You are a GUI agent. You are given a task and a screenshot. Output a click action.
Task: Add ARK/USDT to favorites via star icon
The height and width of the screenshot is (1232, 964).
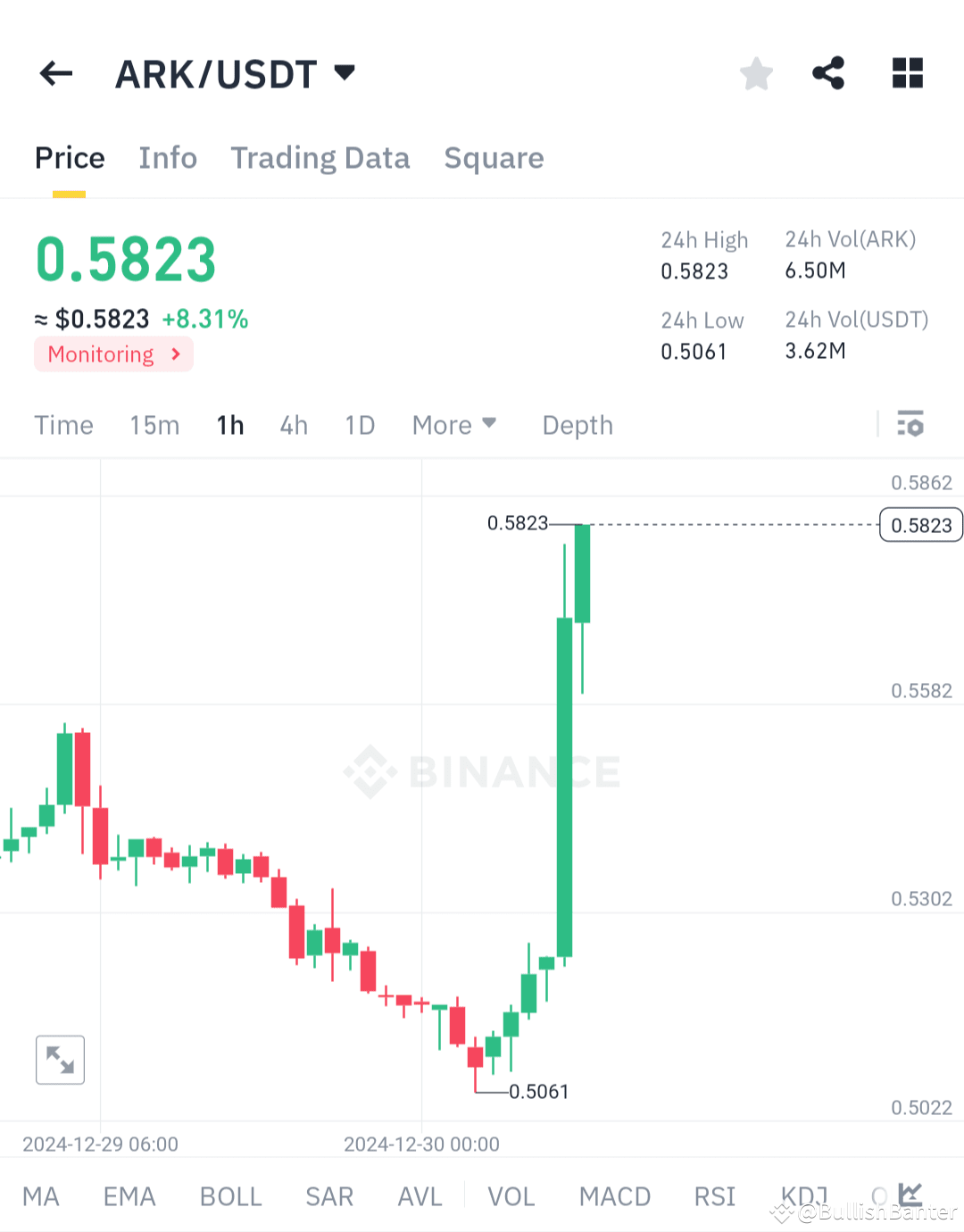(x=756, y=73)
